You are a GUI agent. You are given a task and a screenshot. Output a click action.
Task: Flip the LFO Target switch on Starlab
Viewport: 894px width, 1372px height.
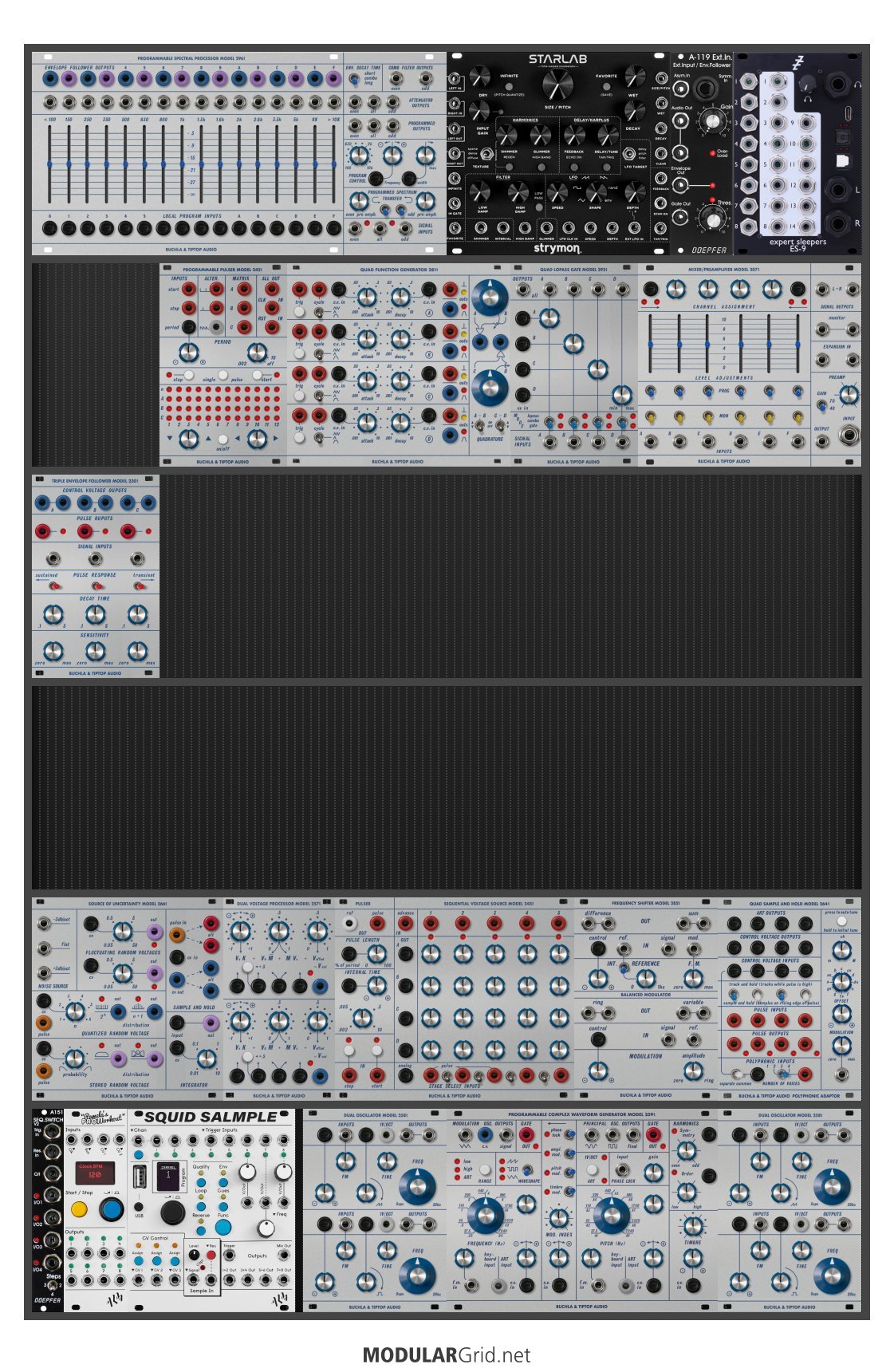click(x=628, y=153)
